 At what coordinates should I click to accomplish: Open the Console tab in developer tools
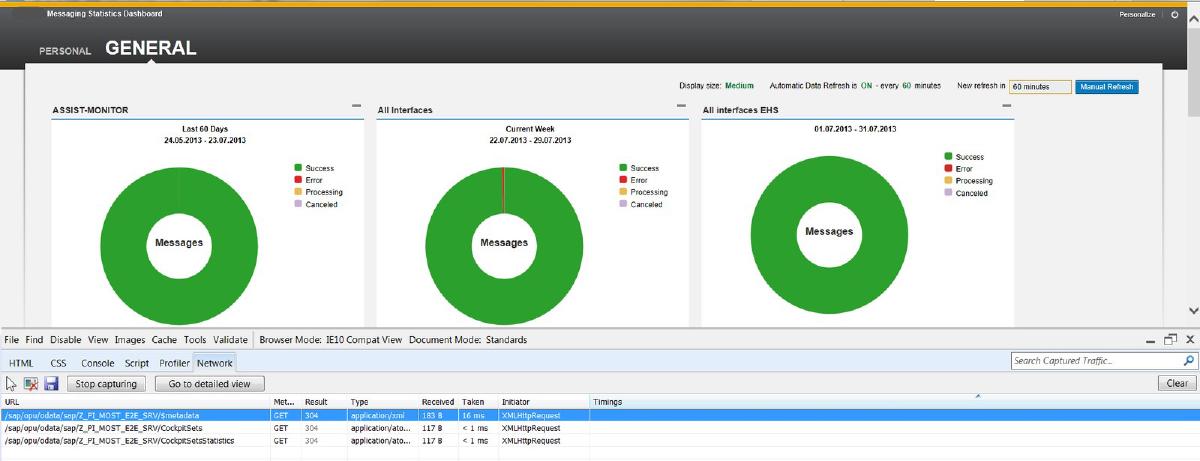tap(97, 363)
